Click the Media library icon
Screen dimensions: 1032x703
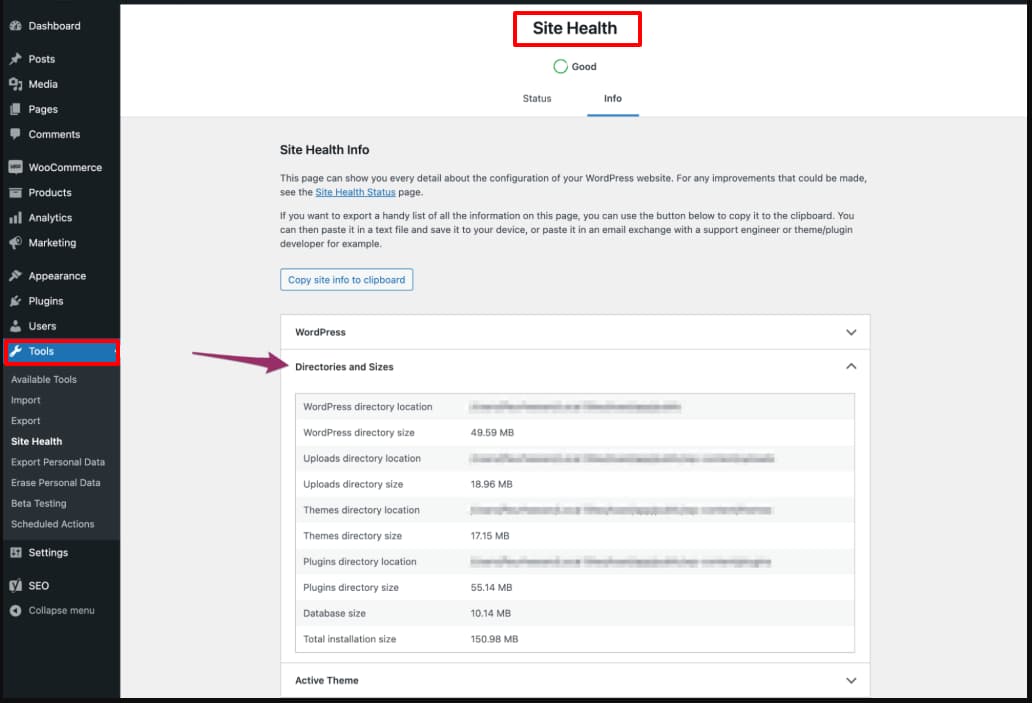(x=16, y=84)
